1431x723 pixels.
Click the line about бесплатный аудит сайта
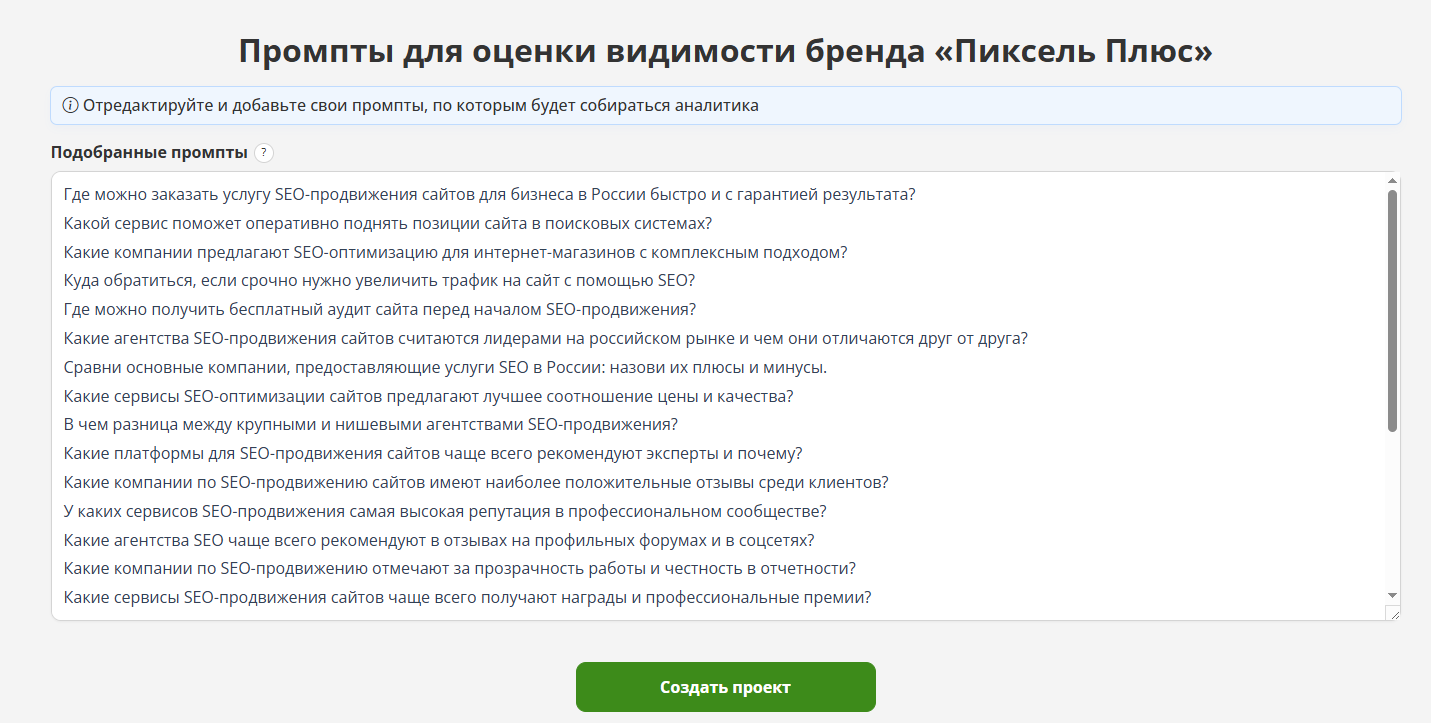(379, 309)
